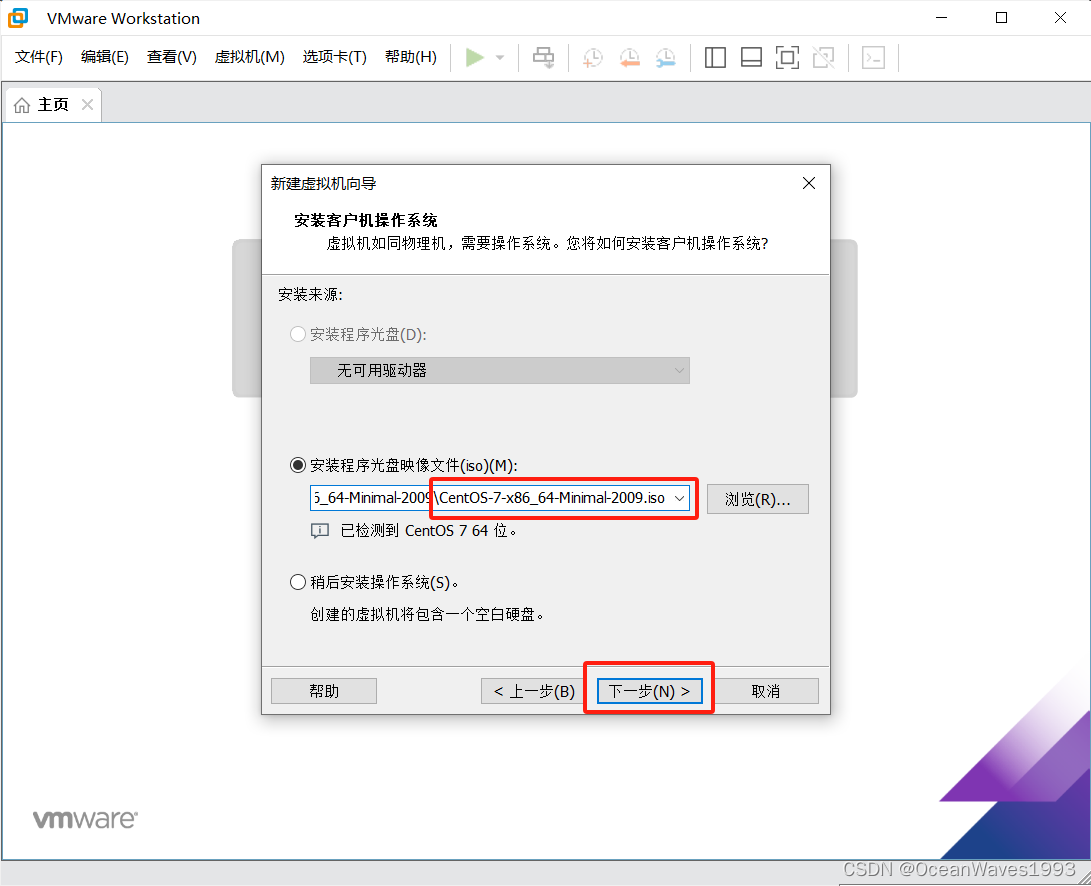Open the 文件(F) menu
The width and height of the screenshot is (1091, 886).
point(39,57)
